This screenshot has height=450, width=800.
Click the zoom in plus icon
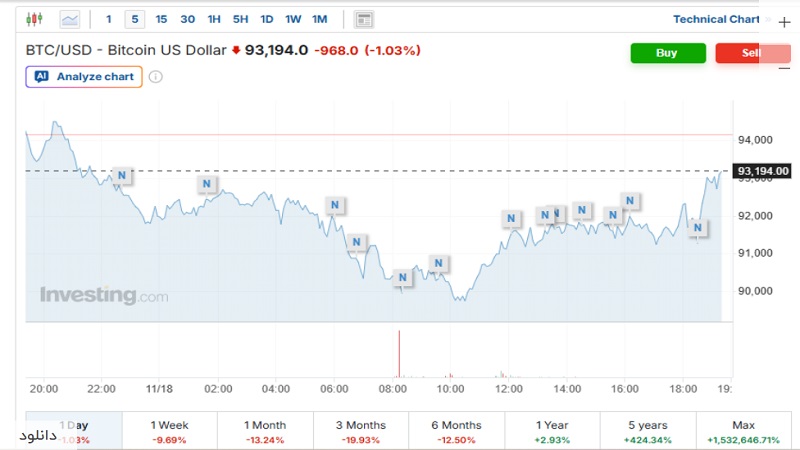(783, 21)
